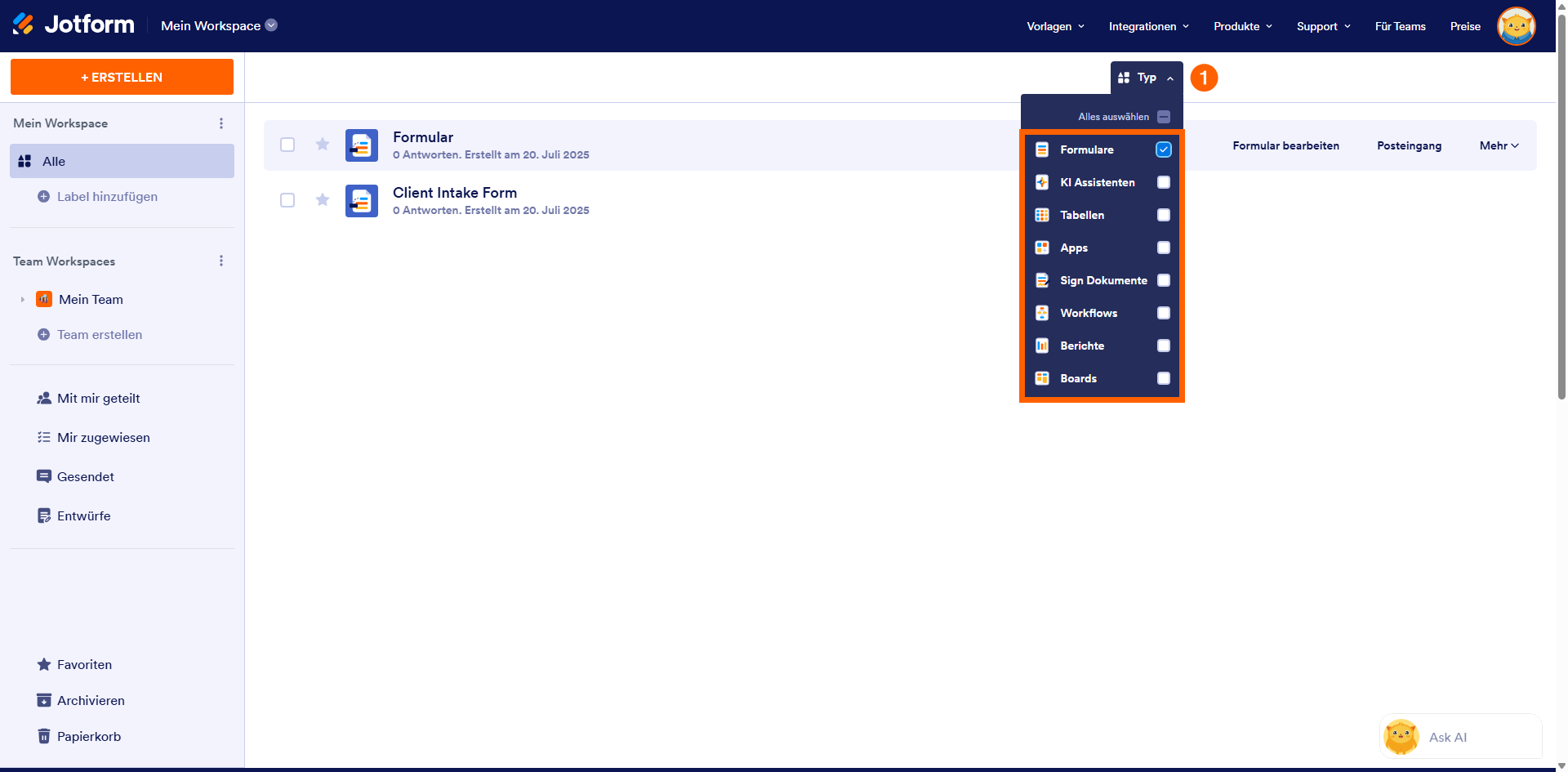
Task: Click the ERSTELLEN button
Action: click(122, 77)
